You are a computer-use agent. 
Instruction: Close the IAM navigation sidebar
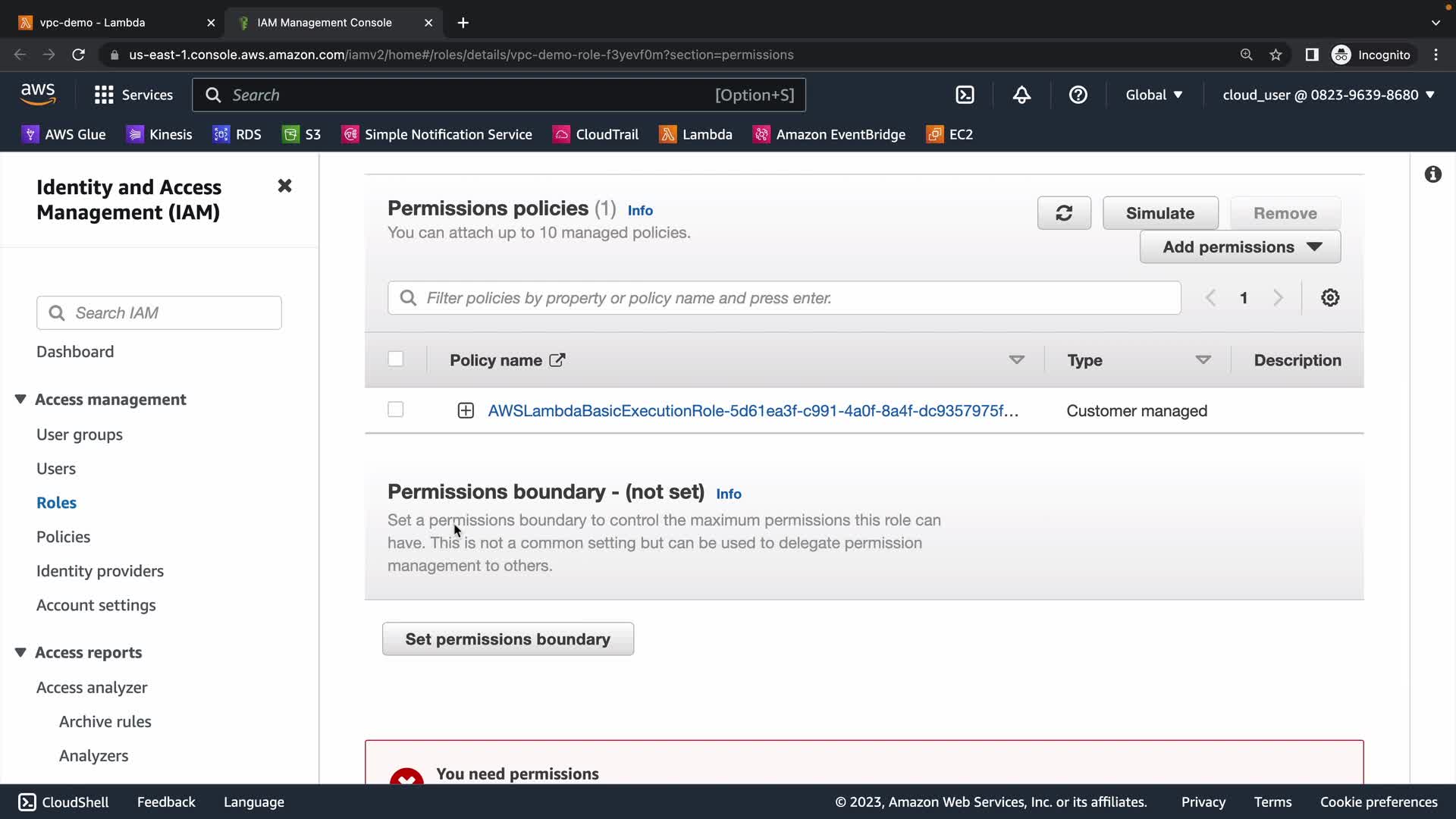(284, 186)
